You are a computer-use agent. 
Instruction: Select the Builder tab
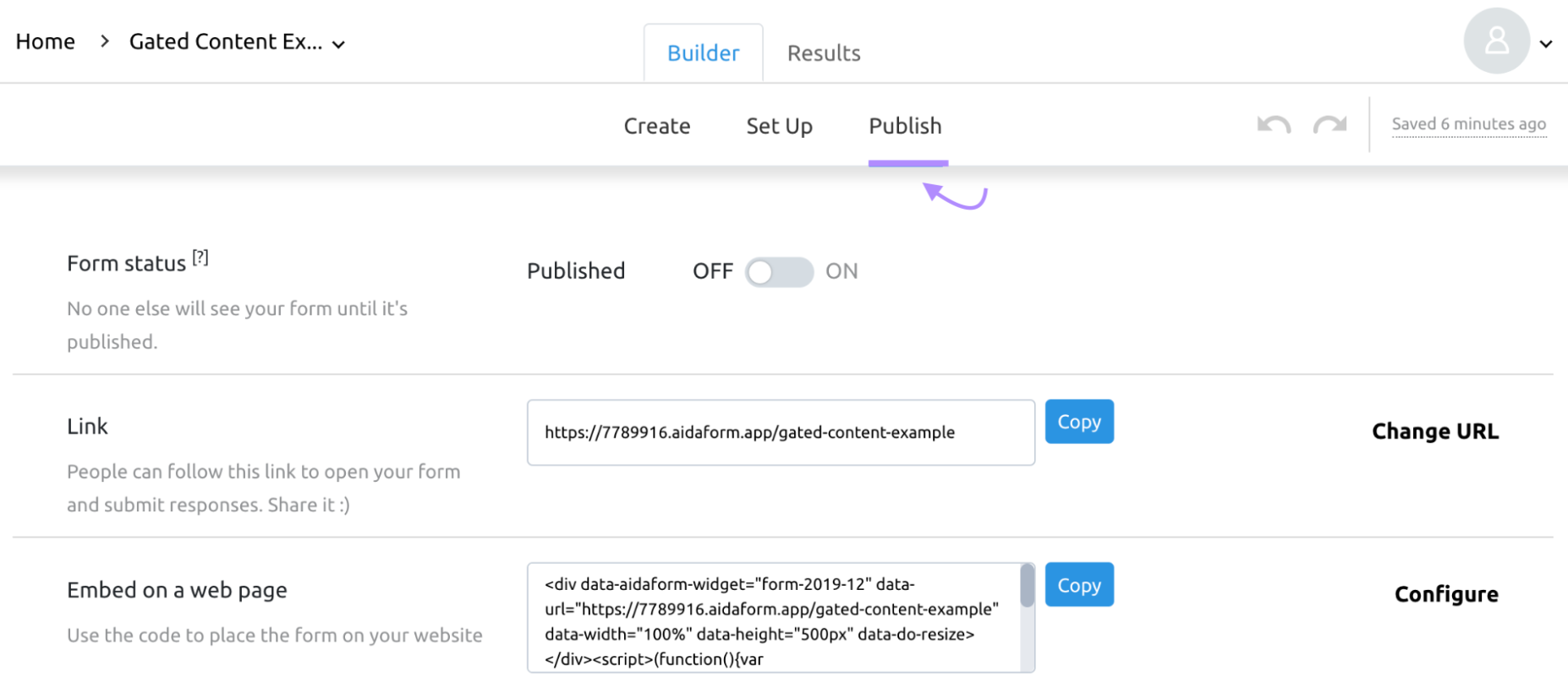[x=703, y=53]
